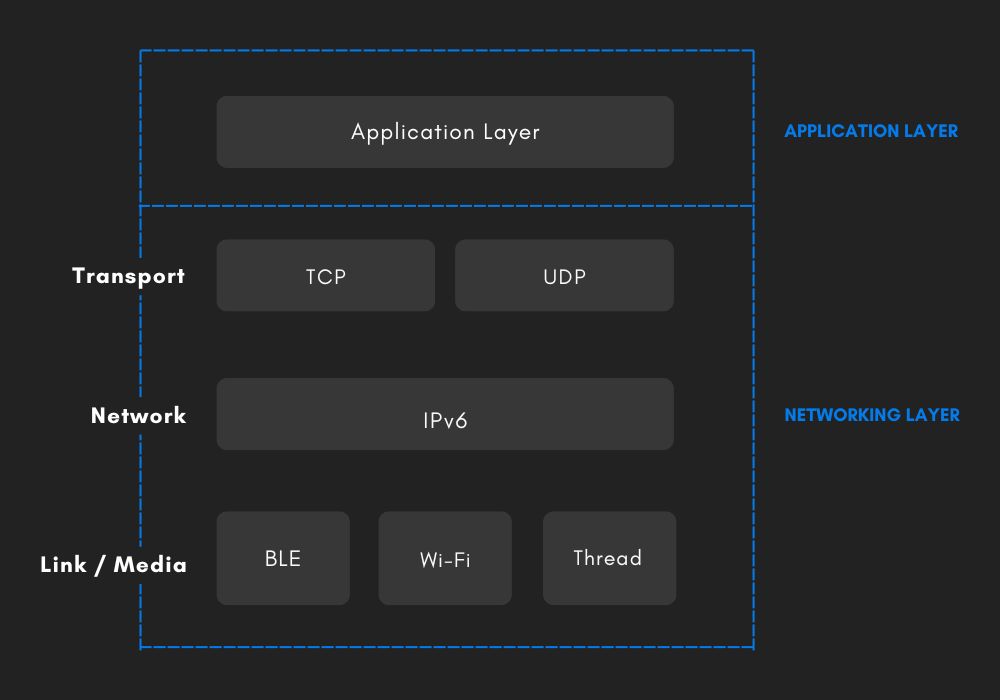Click the bottom dashed border of diagram
The width and height of the screenshot is (1000, 700).
(445, 648)
